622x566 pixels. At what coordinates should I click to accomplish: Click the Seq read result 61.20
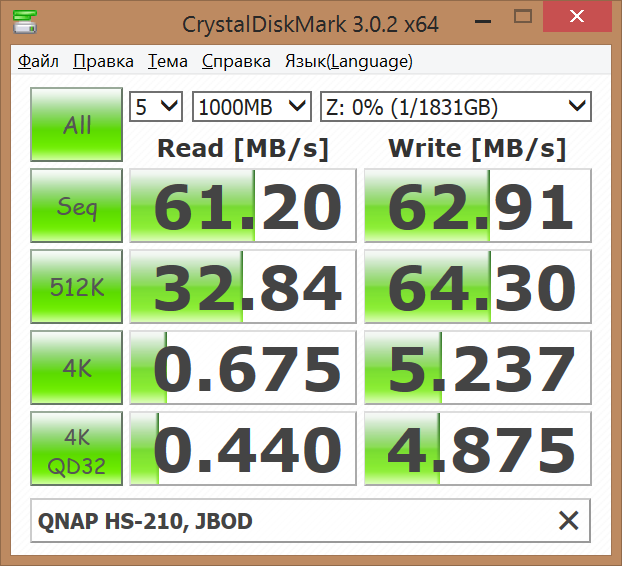point(243,206)
